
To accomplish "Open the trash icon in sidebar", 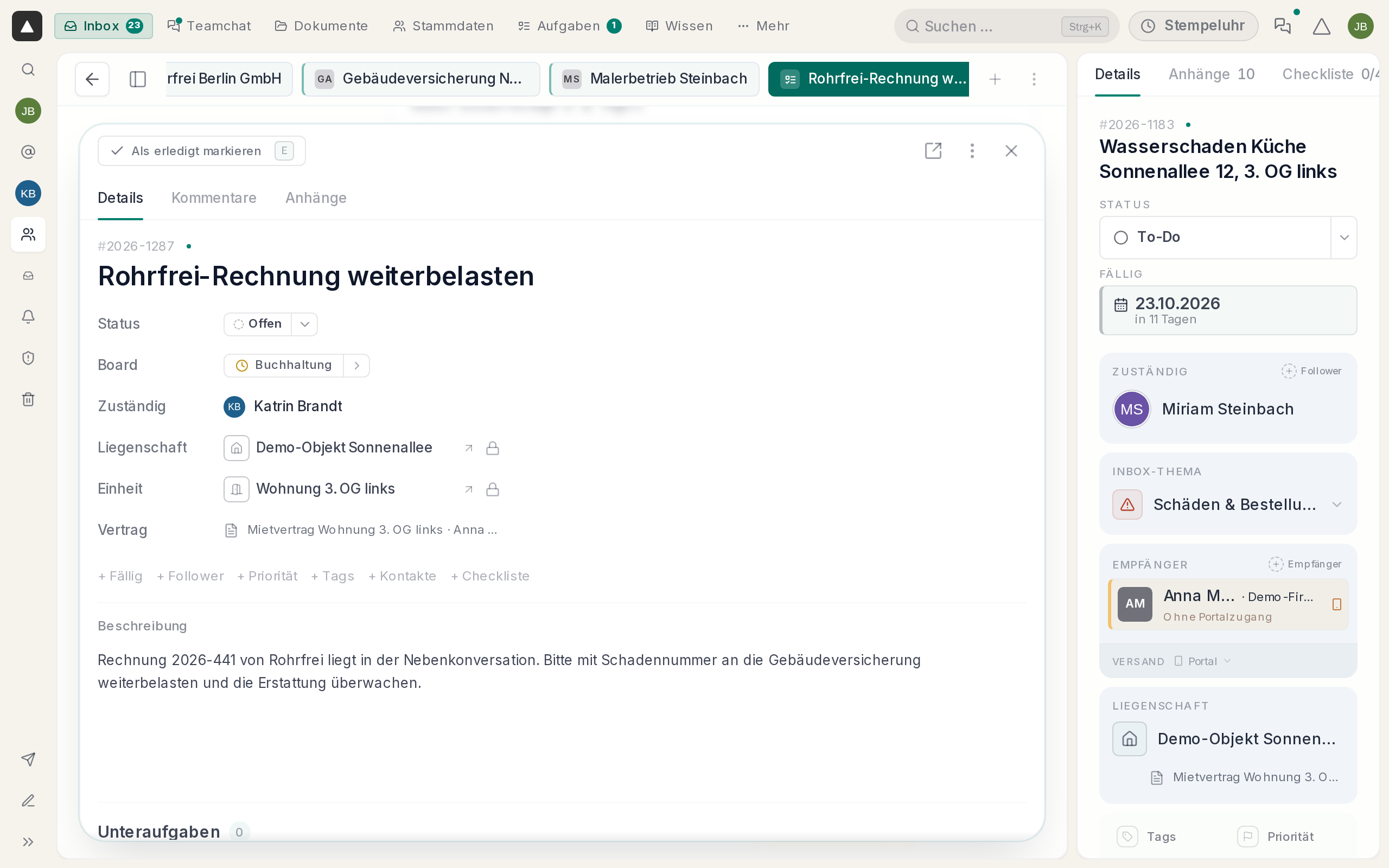I will click(28, 400).
